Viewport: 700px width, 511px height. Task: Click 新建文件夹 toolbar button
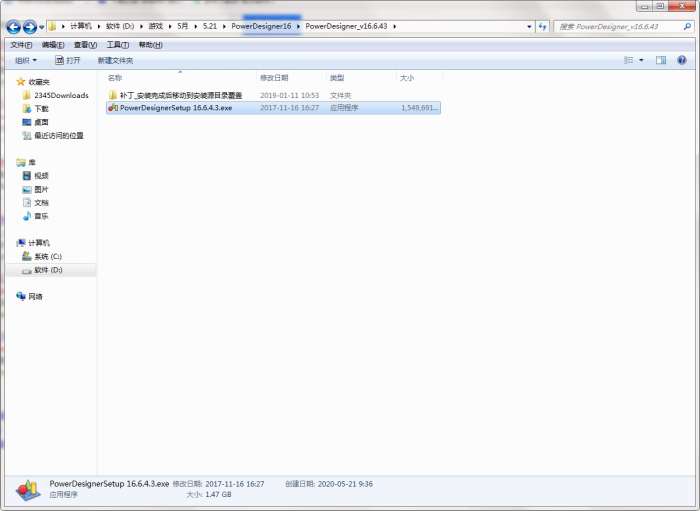[x=115, y=60]
